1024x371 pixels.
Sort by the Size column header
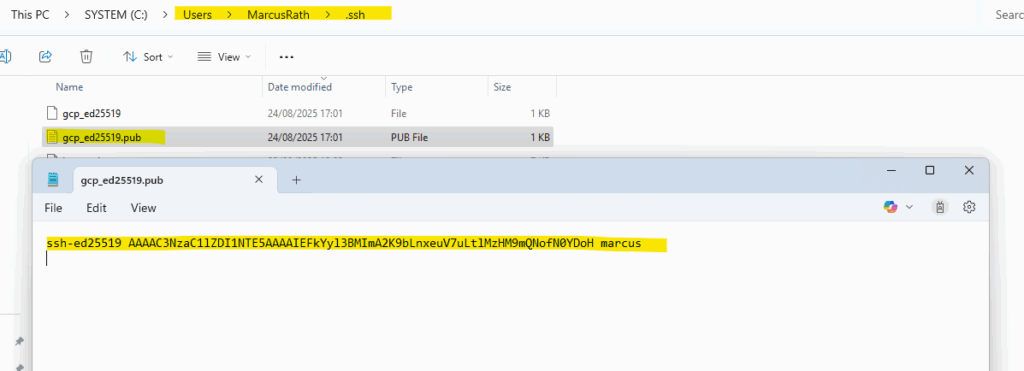click(502, 87)
